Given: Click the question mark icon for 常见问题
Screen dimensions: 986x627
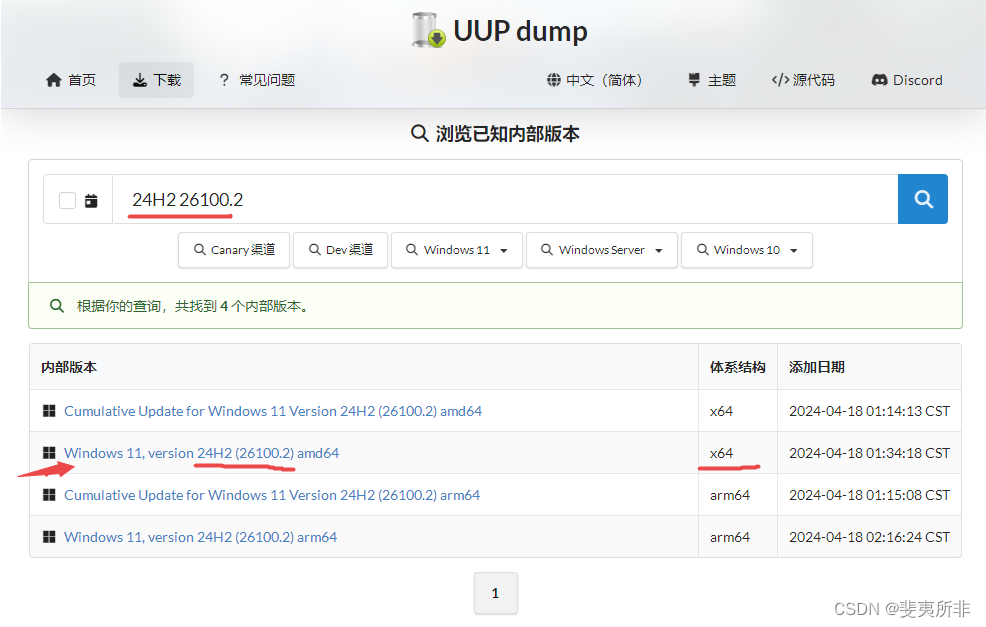Looking at the screenshot, I should click(x=224, y=80).
